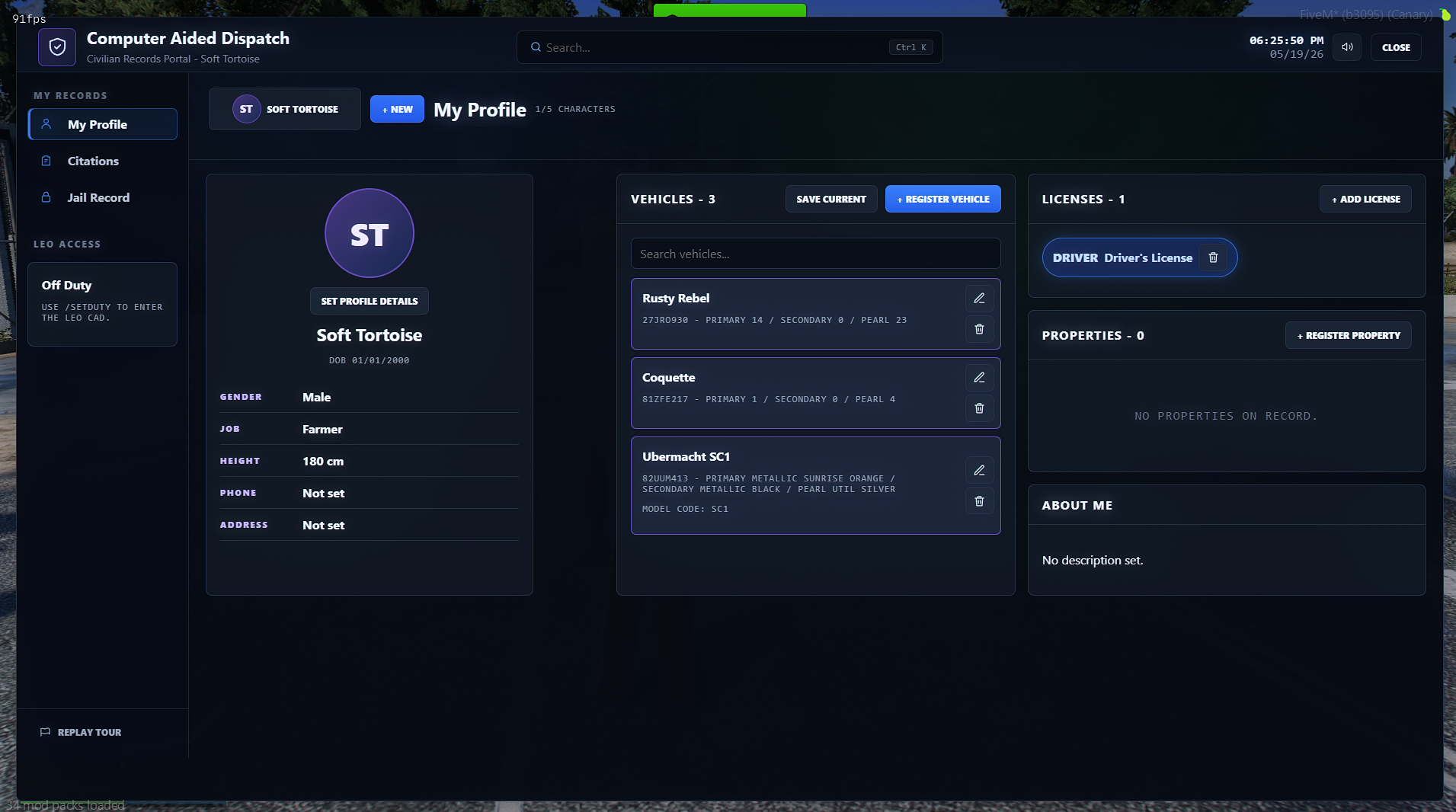Click Save Current vehicle button
1456x812 pixels.
tap(831, 199)
